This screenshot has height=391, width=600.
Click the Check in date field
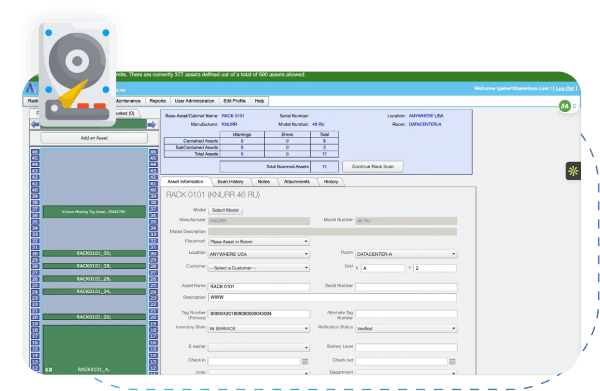click(254, 361)
